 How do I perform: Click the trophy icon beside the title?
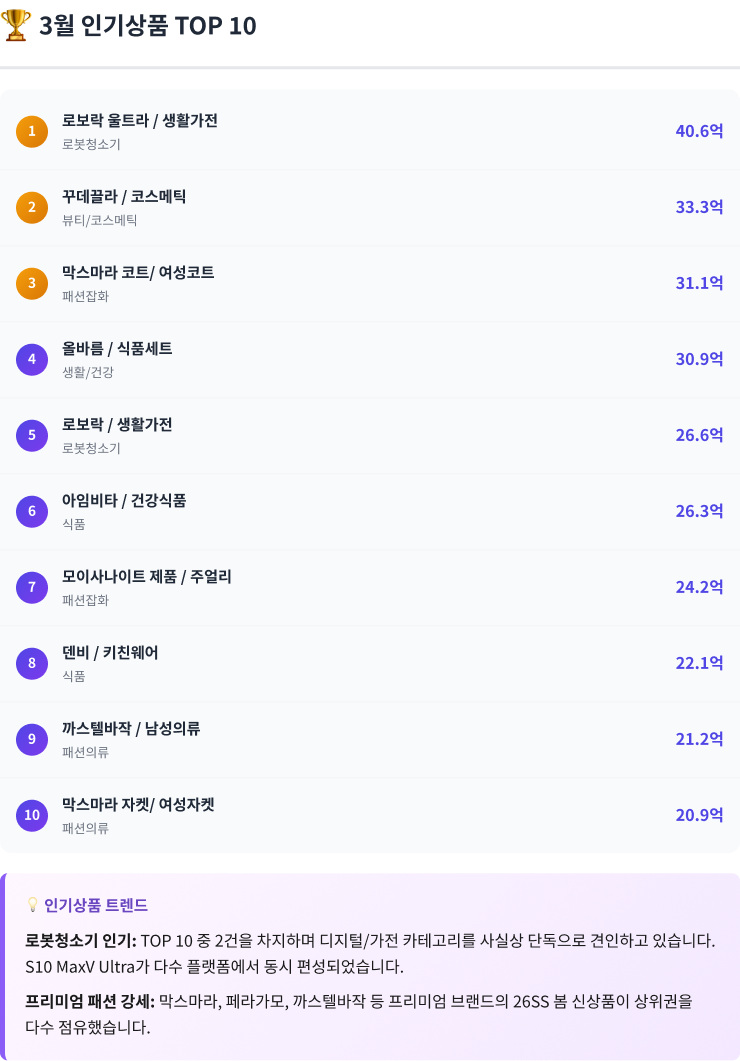[x=17, y=25]
